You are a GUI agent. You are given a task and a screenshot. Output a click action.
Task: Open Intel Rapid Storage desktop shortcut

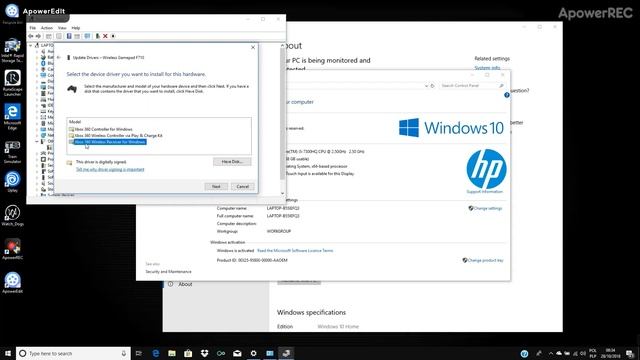pos(12,50)
